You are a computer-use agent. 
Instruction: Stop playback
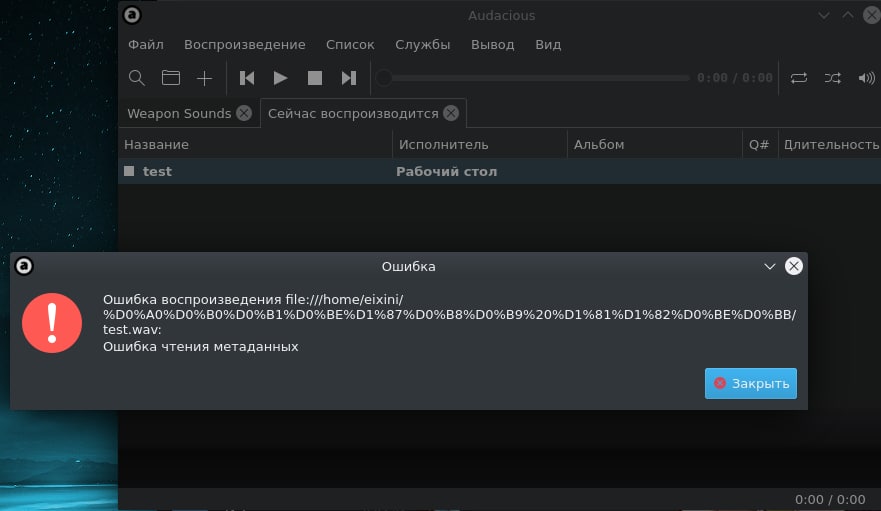315,78
